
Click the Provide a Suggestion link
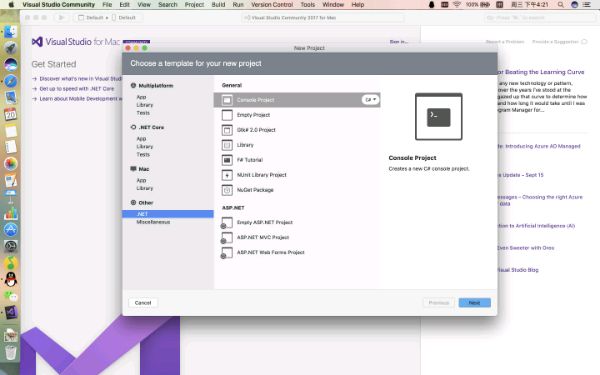click(555, 41)
